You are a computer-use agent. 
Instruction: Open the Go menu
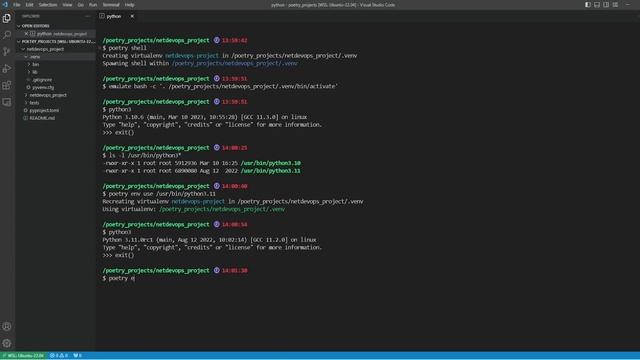pos(81,5)
